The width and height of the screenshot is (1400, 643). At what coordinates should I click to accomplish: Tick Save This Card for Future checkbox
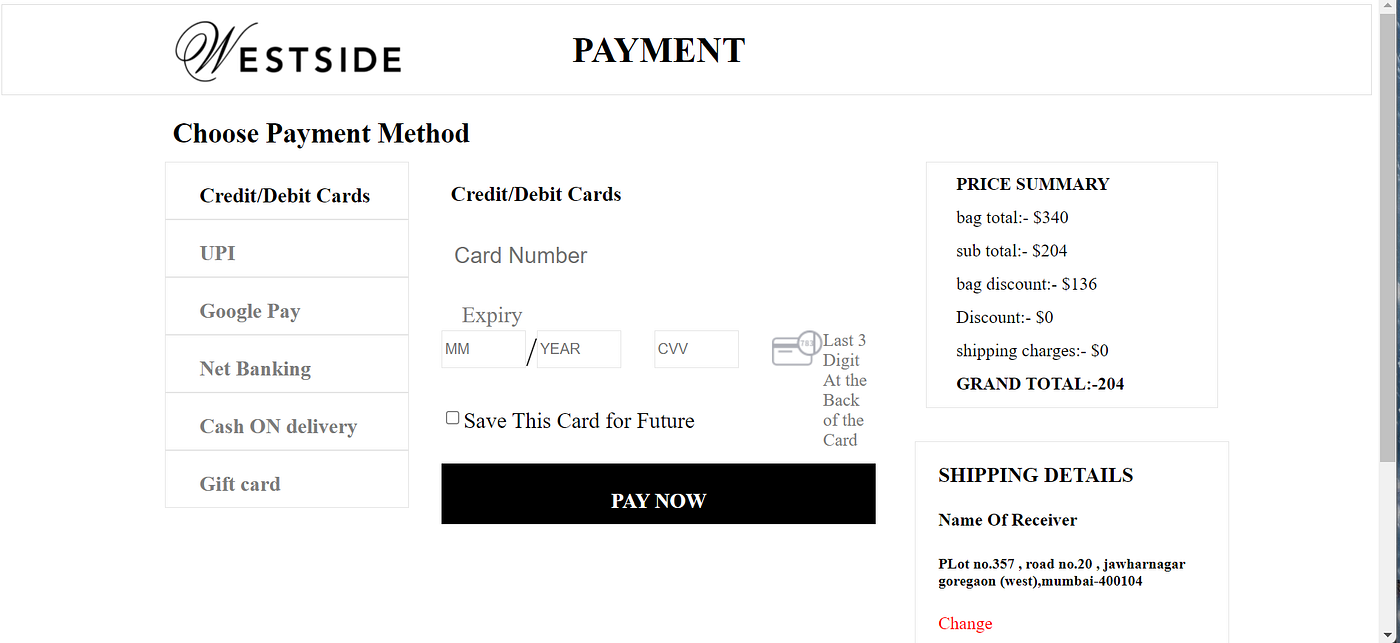[x=453, y=418]
